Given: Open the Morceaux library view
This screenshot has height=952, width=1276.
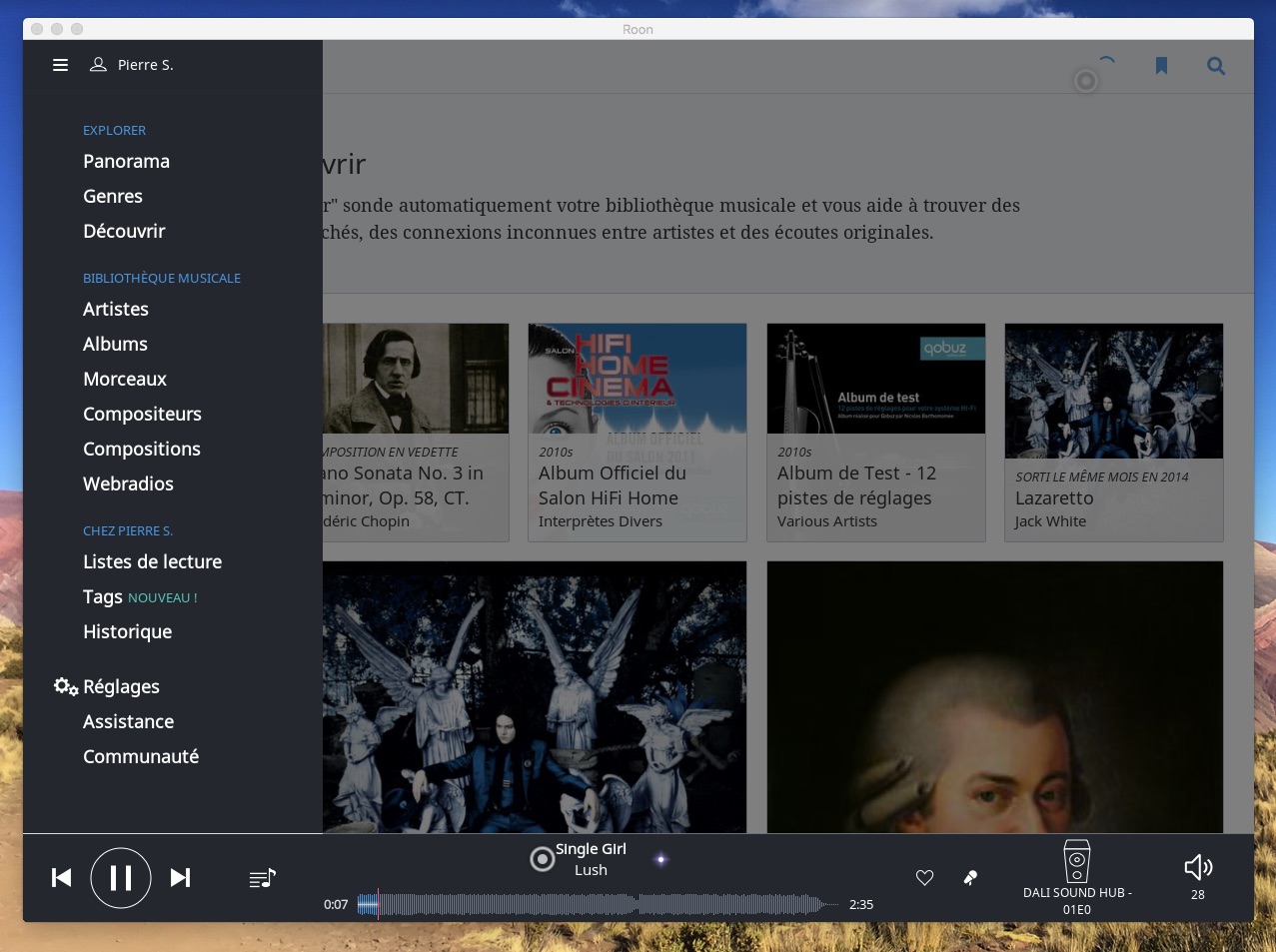Looking at the screenshot, I should (125, 380).
